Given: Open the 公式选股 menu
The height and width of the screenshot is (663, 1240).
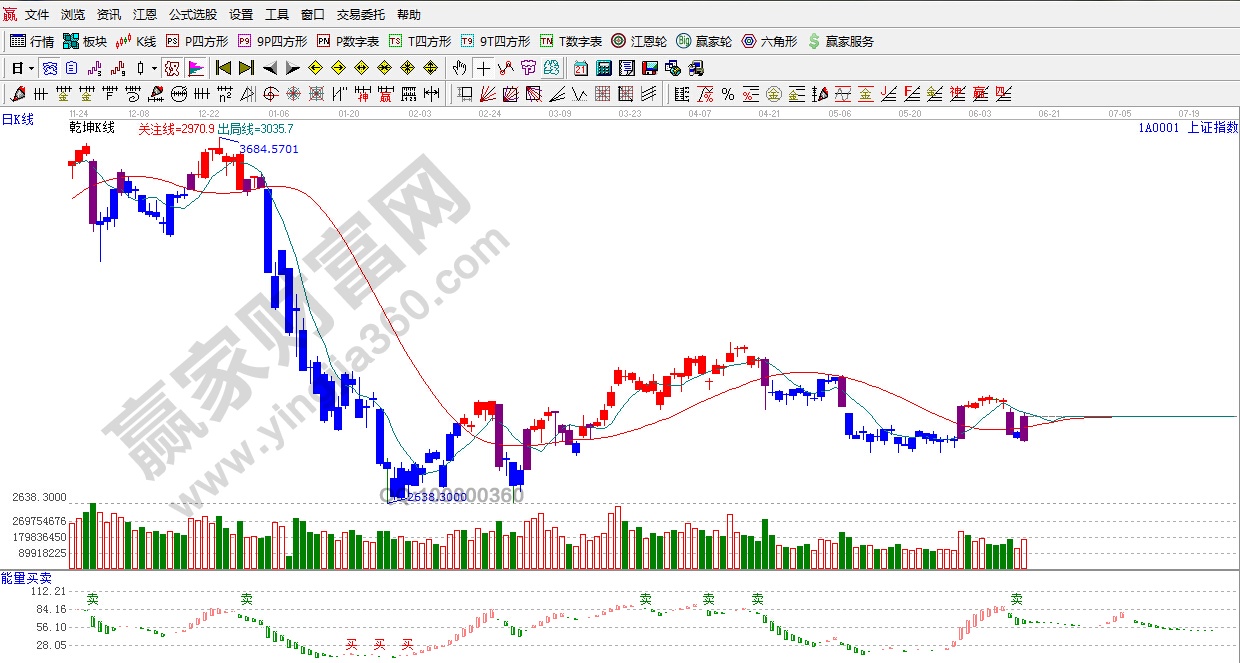Looking at the screenshot, I should 192,15.
